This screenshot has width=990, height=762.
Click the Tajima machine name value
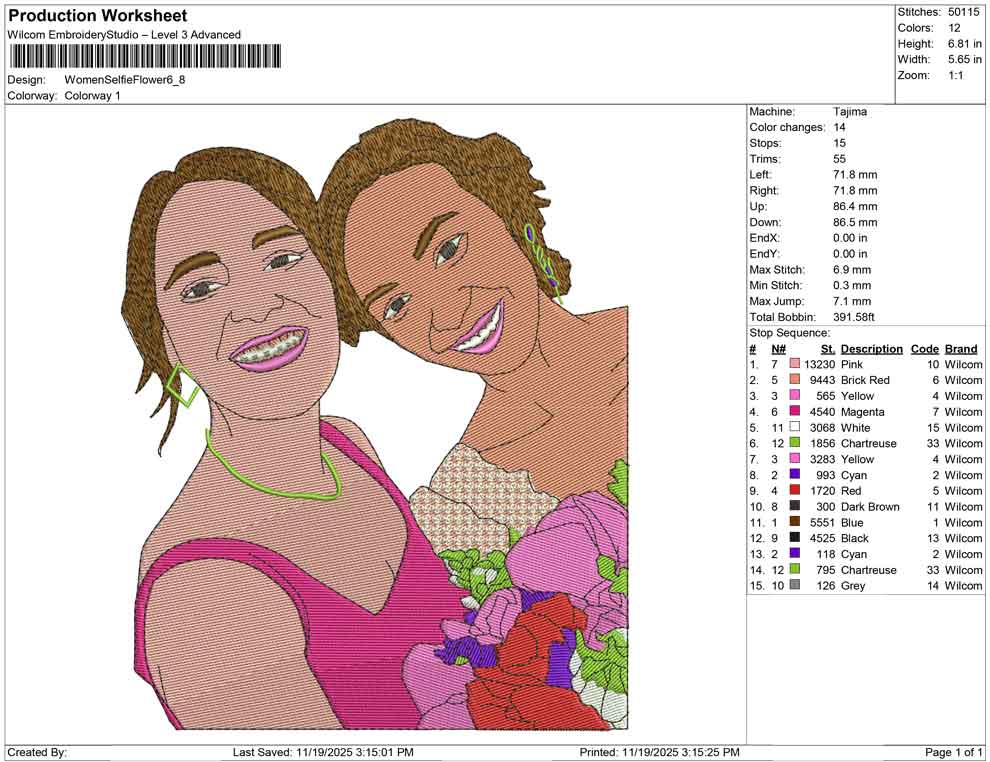[x=848, y=112]
